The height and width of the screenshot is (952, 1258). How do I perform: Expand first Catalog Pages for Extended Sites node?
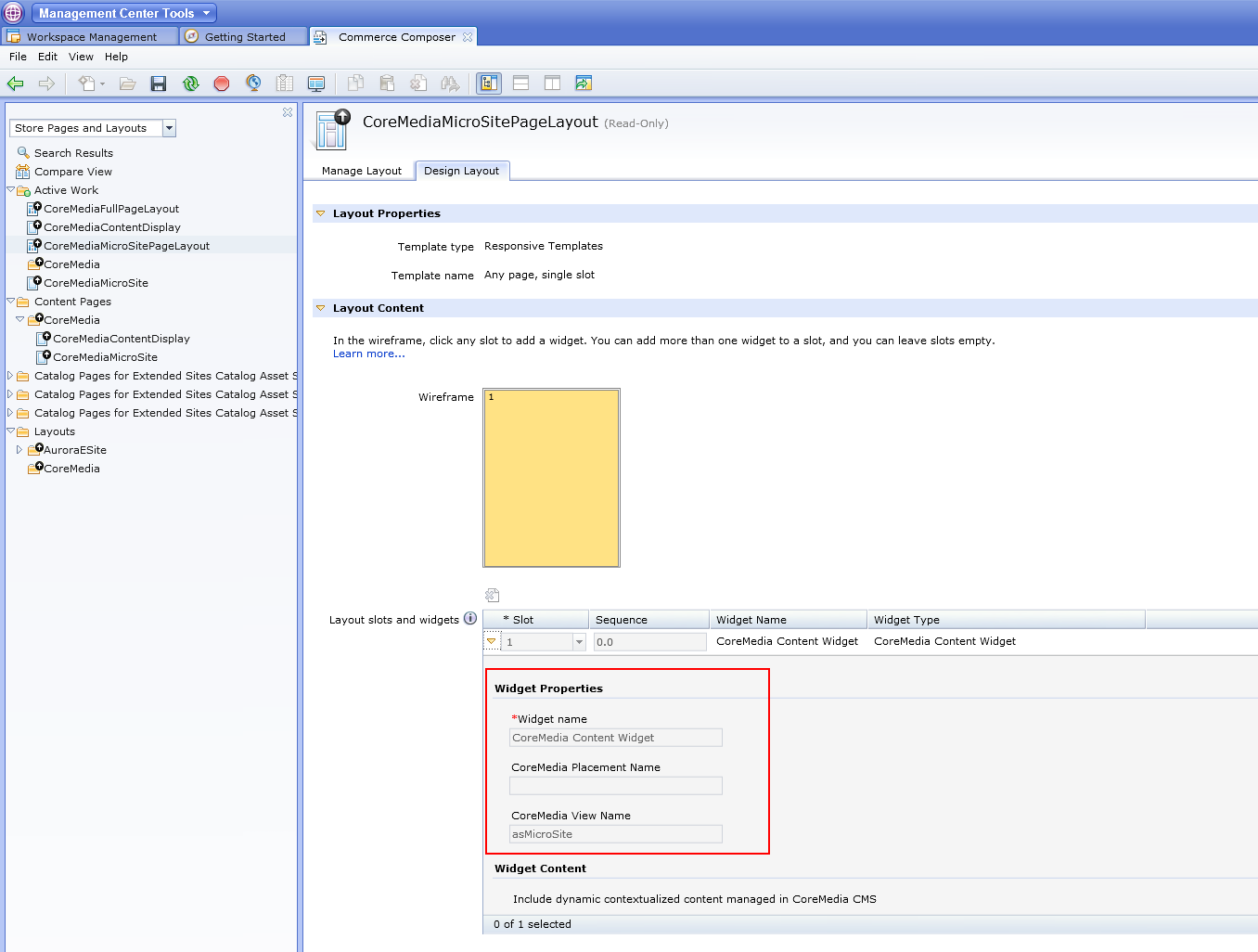pyautogui.click(x=10, y=376)
